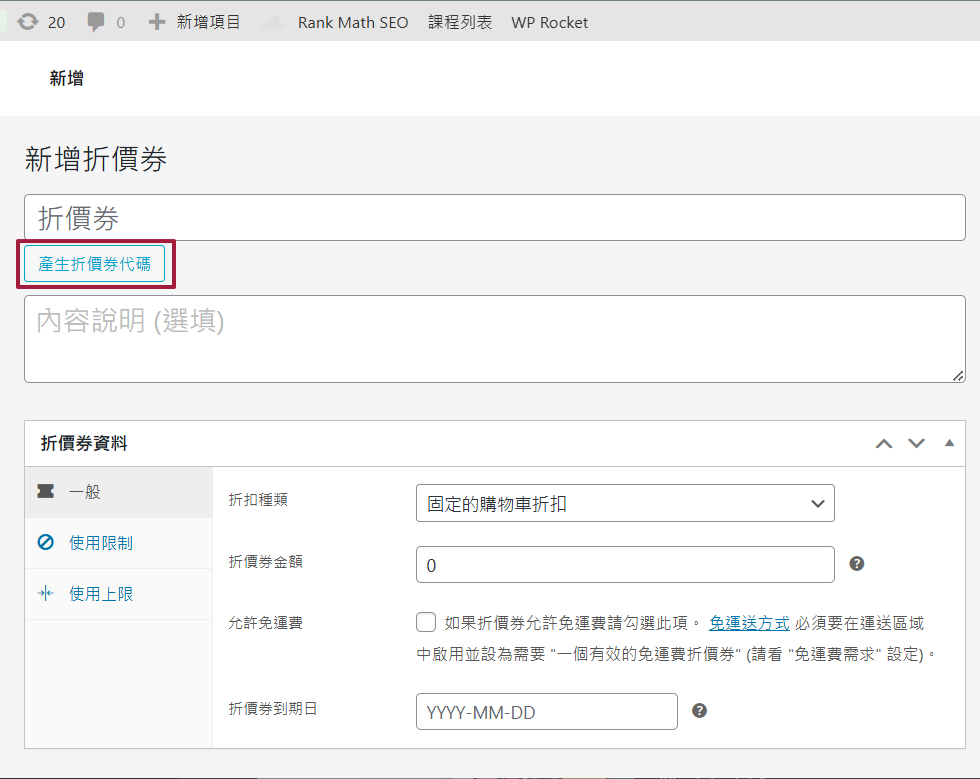Click the updates refresh icon showing 20
Image resolution: width=980 pixels, height=779 pixels.
coord(27,22)
